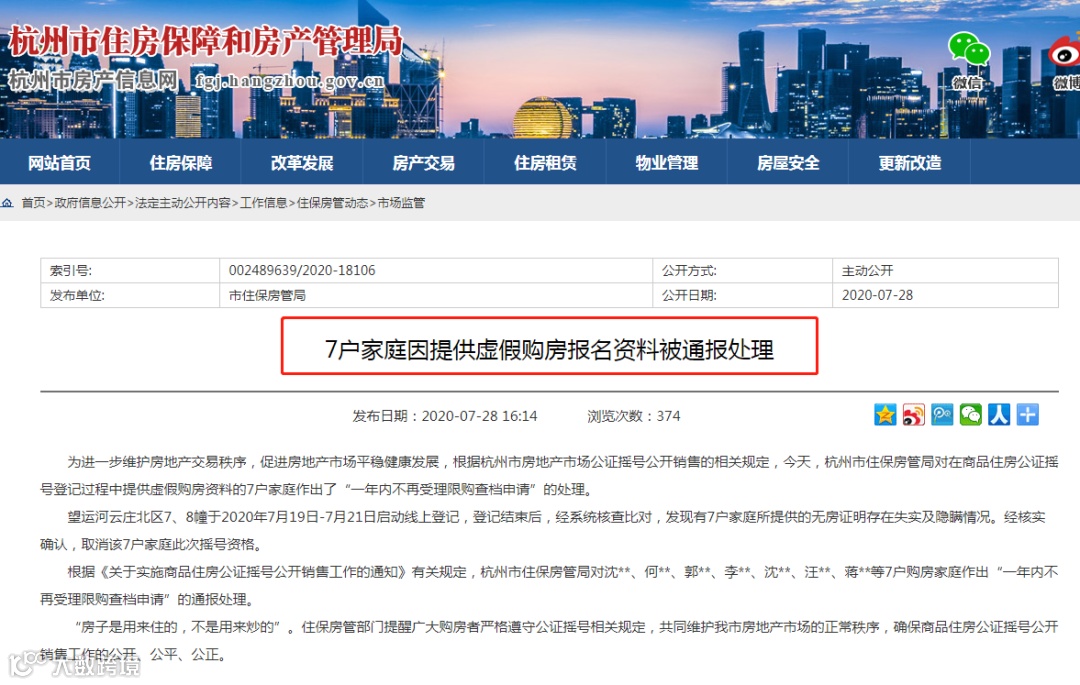Share article via Renren icon

[x=999, y=414]
